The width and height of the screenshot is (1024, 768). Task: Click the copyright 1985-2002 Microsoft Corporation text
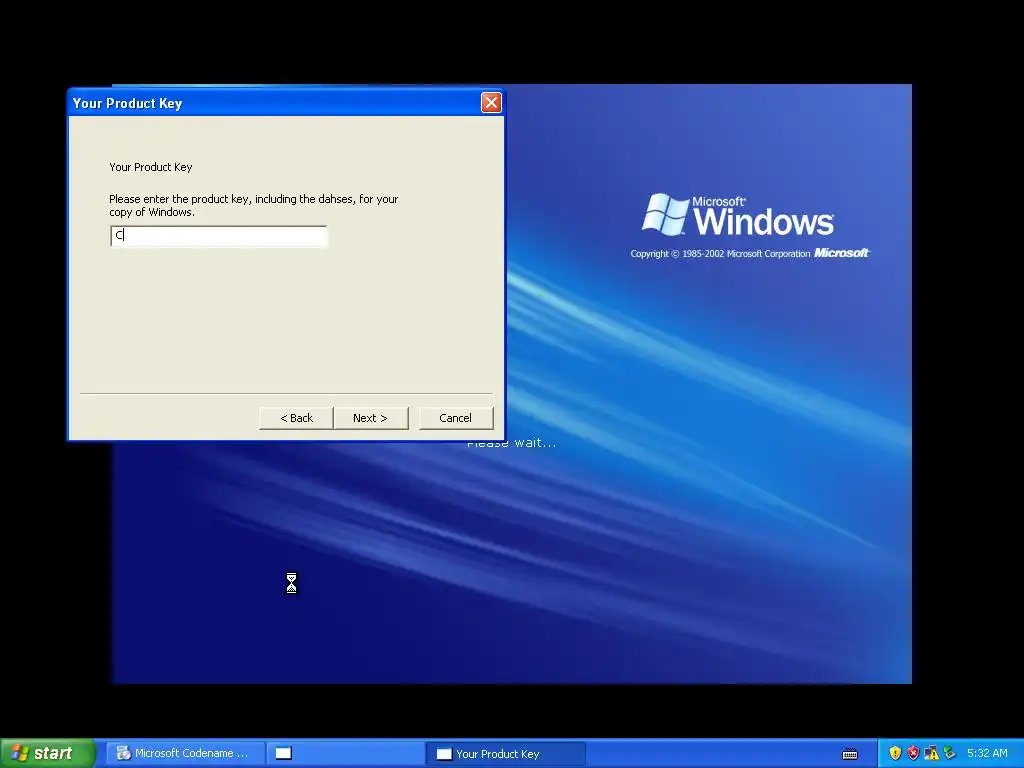coord(720,253)
